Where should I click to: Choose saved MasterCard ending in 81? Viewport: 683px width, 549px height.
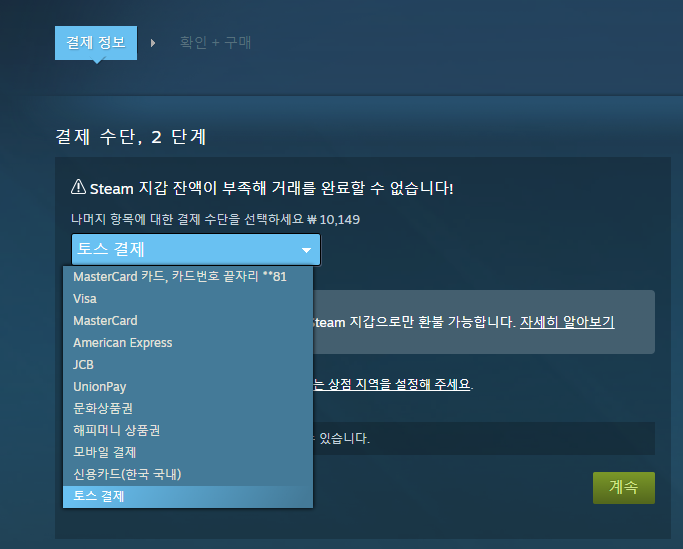(188, 277)
